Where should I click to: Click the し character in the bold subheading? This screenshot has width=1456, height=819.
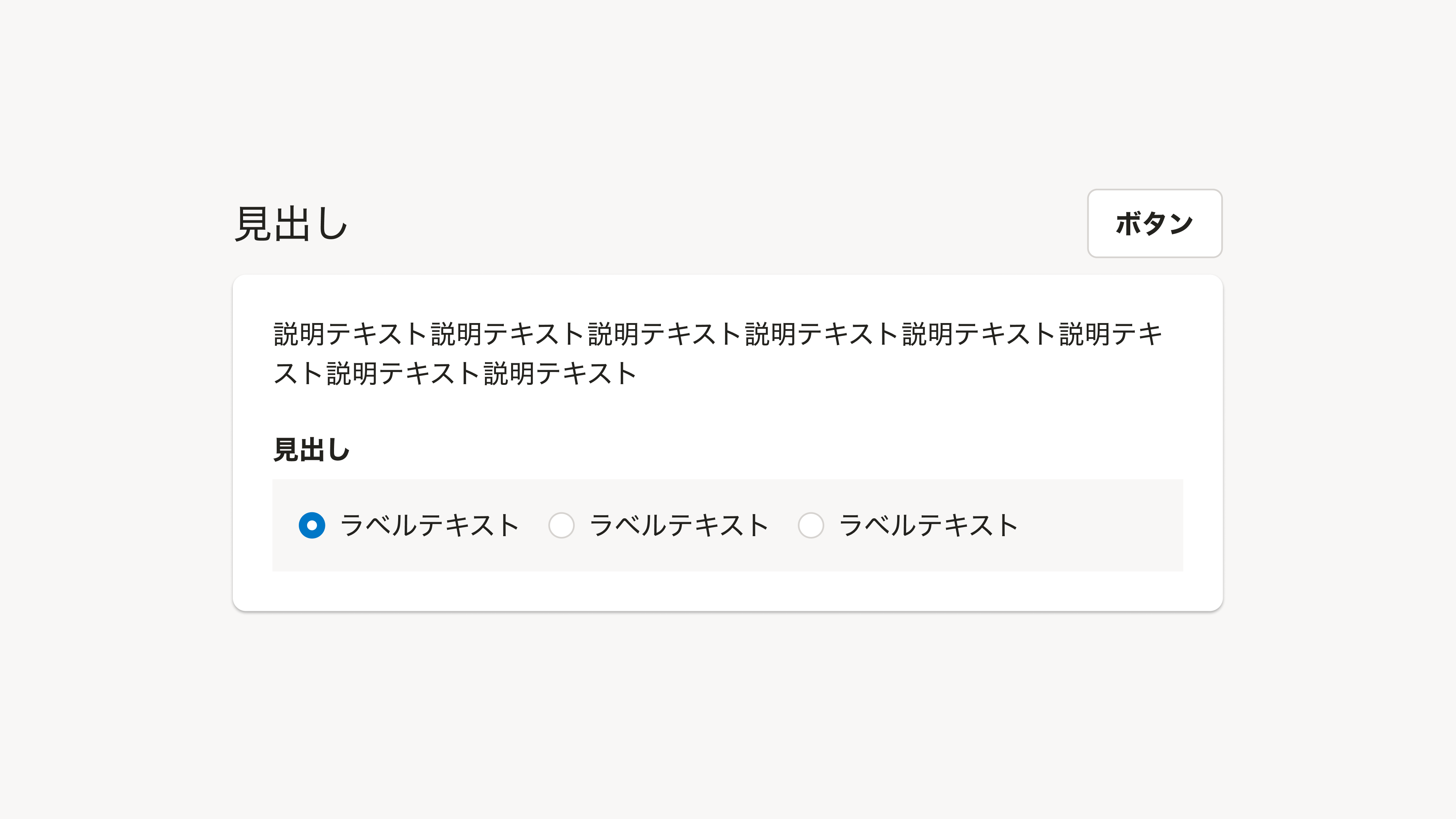[338, 450]
